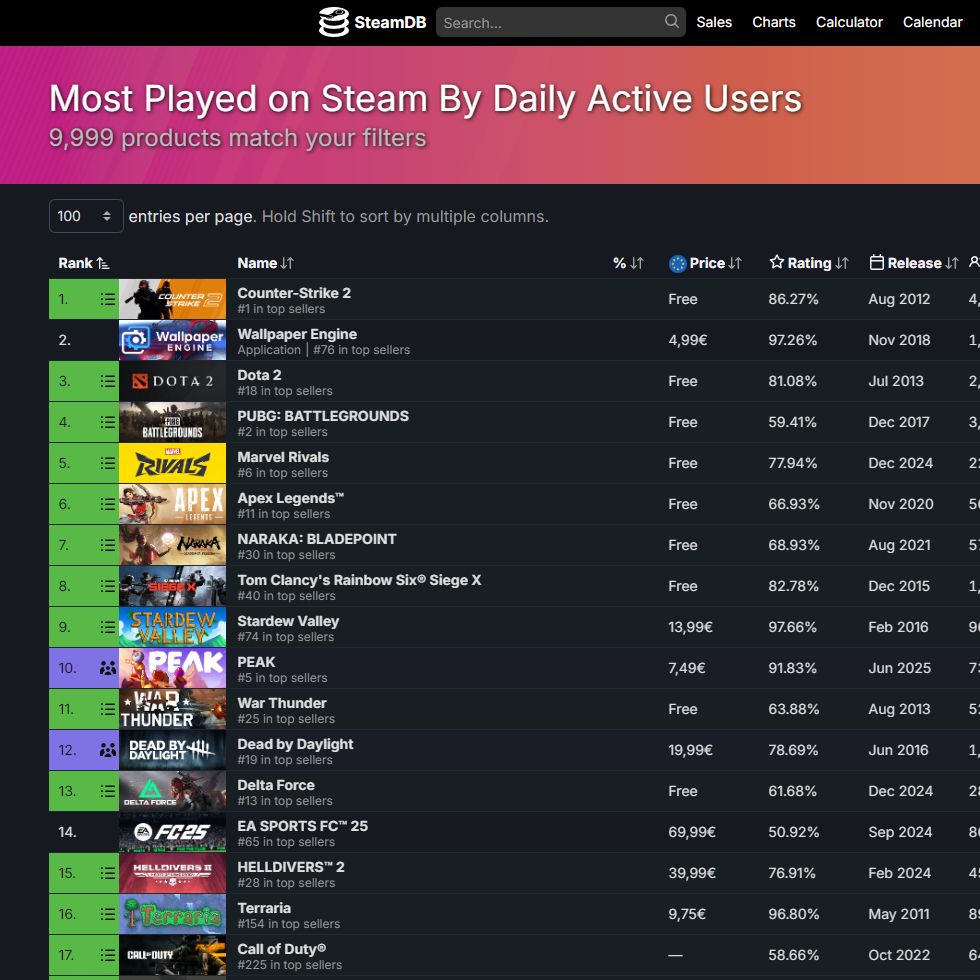
Task: Open the HELLDIVERS 2 link
Action: coord(291,867)
